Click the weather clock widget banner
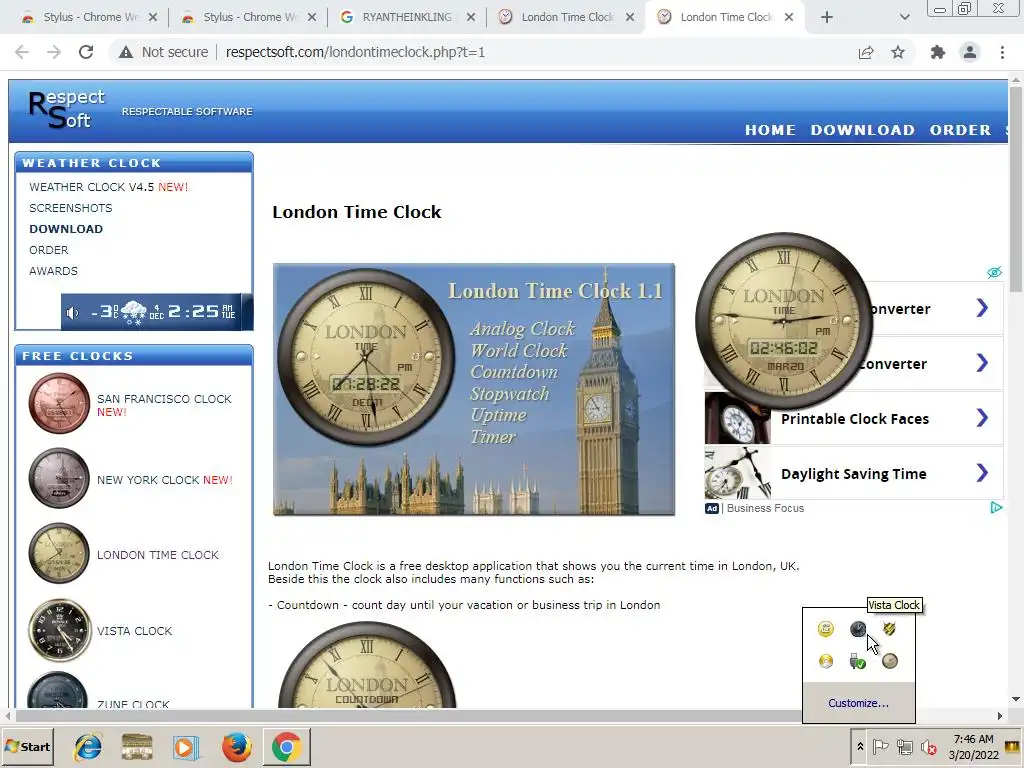1024x768 pixels. coord(156,312)
